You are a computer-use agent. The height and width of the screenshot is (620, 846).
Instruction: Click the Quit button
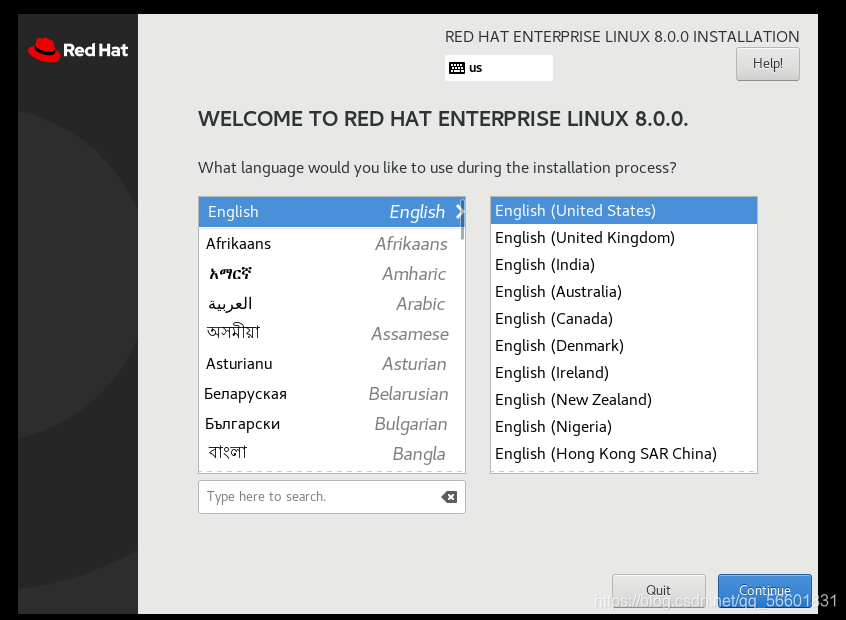[x=658, y=590]
